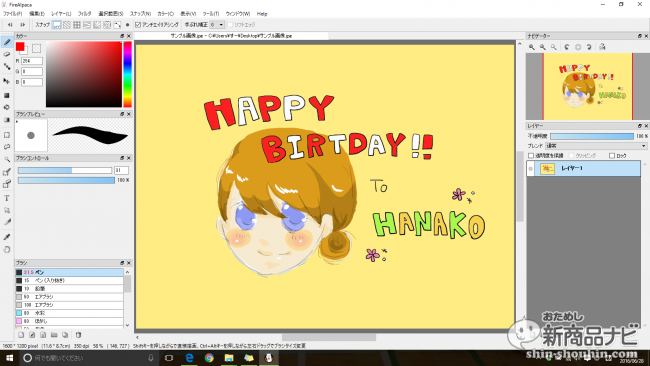This screenshot has width=650, height=366.
Task: Select the Gradient tool
Action: tap(7, 120)
